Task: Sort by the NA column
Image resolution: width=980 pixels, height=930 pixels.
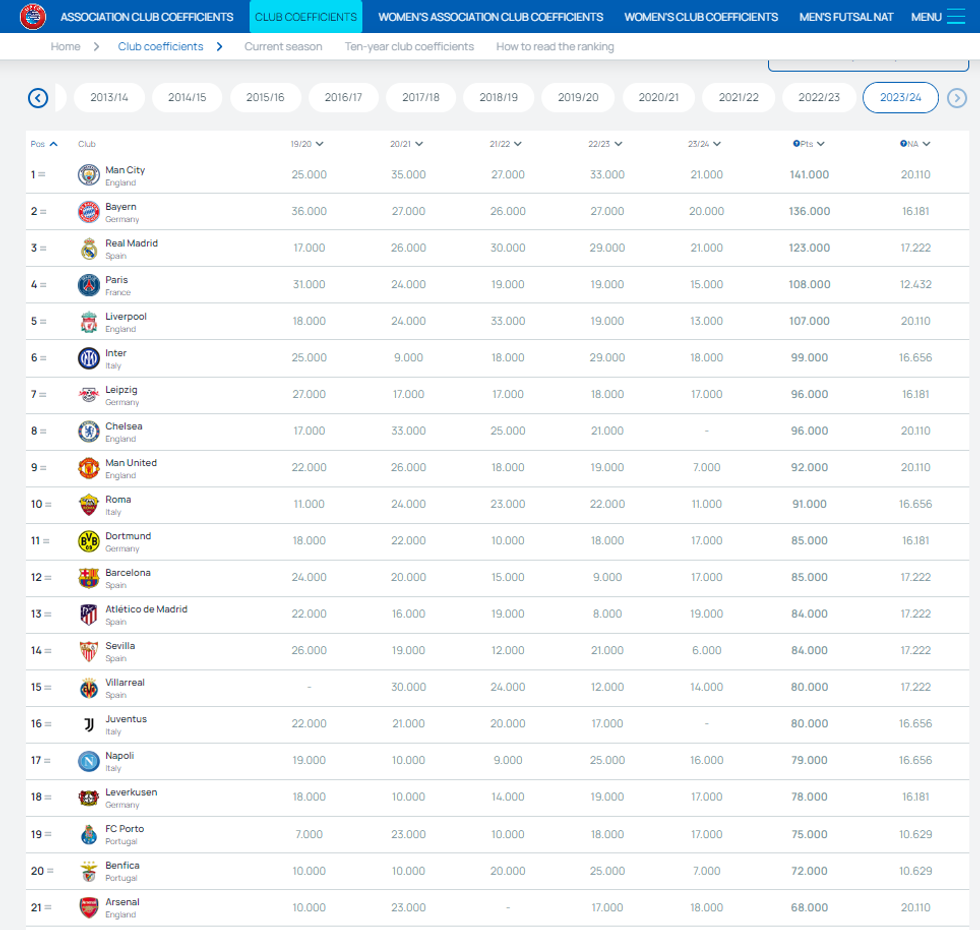Action: 915,144
